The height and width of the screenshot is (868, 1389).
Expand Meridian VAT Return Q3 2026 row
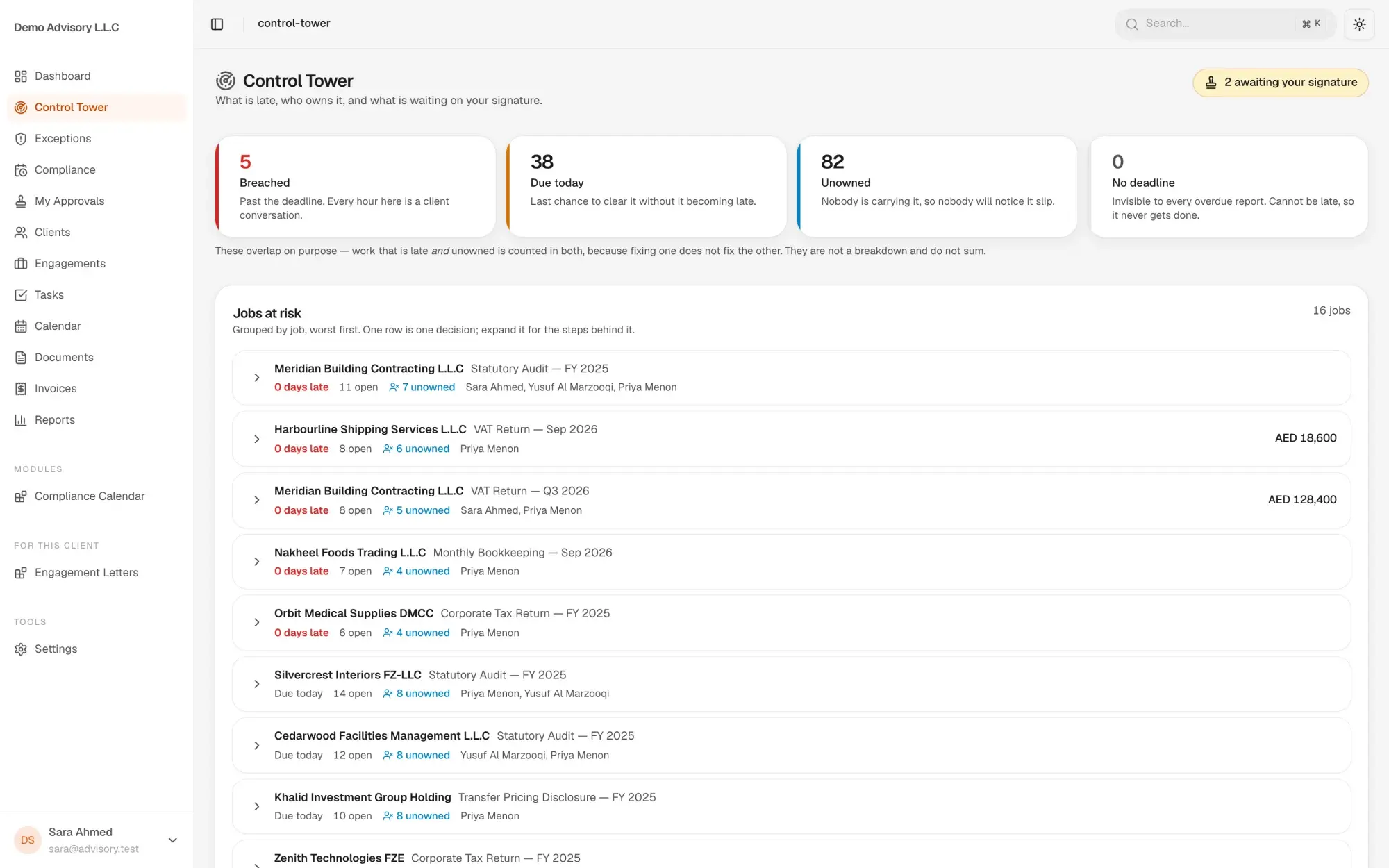tap(257, 501)
